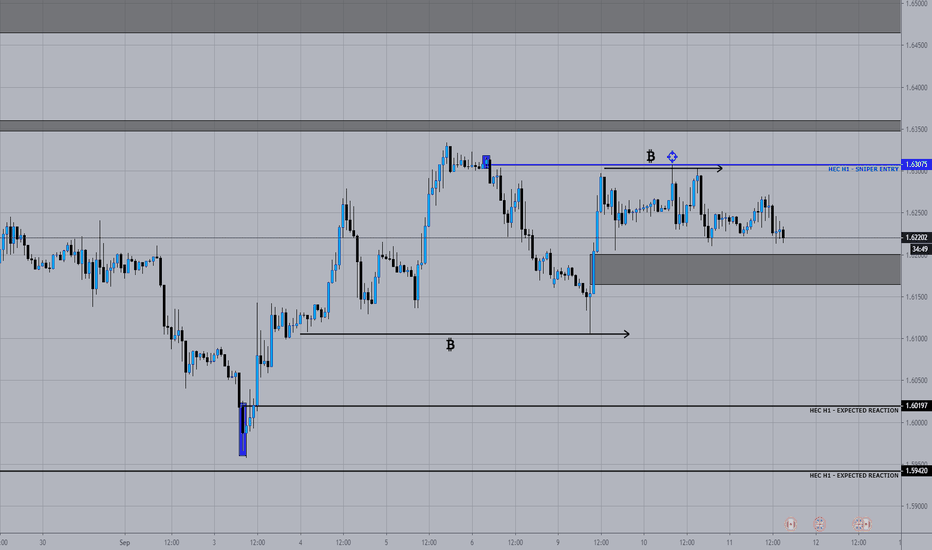
Task: Select the 1.59420 price level label
Action: click(916, 471)
